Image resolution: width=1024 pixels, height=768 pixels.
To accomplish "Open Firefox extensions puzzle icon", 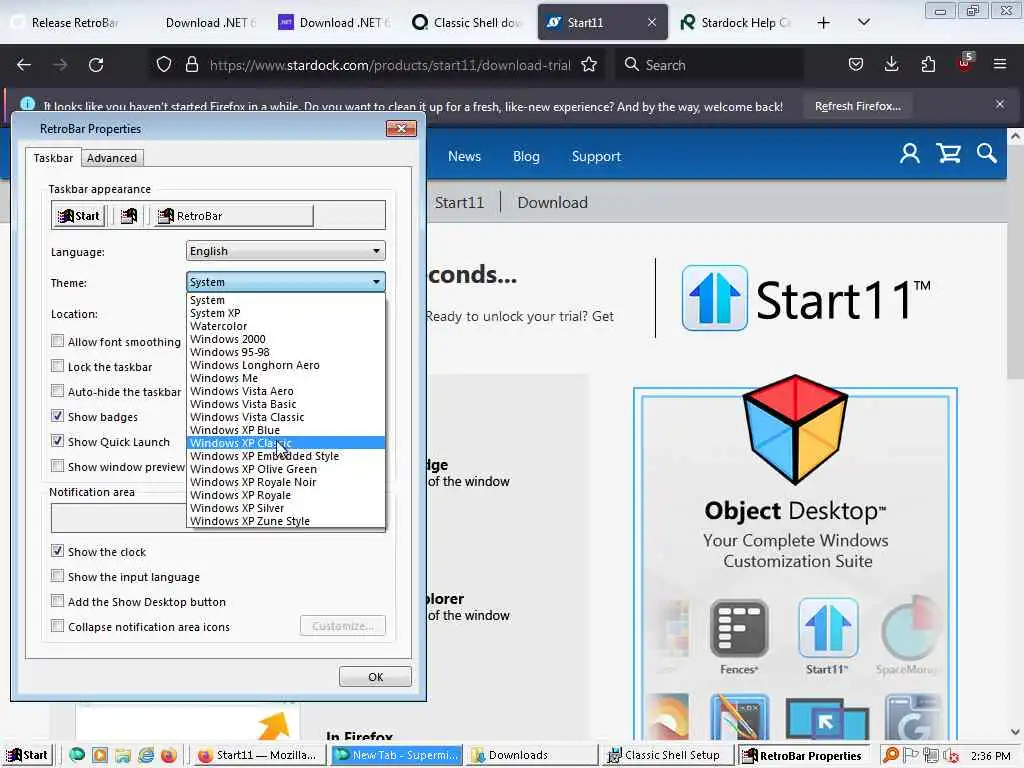I will click(x=928, y=65).
